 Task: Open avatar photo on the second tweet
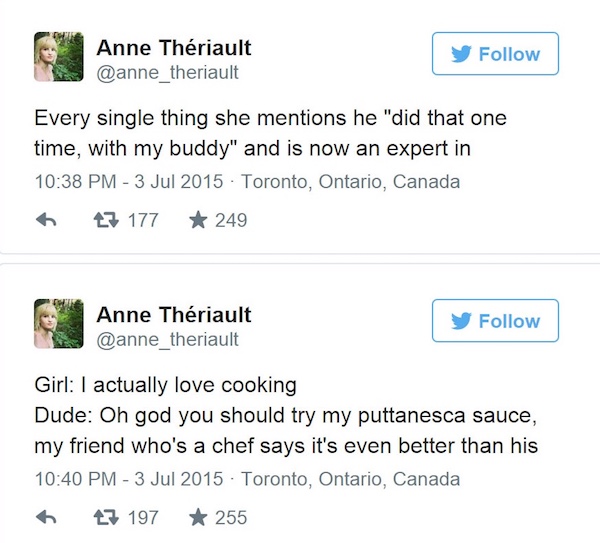point(59,324)
